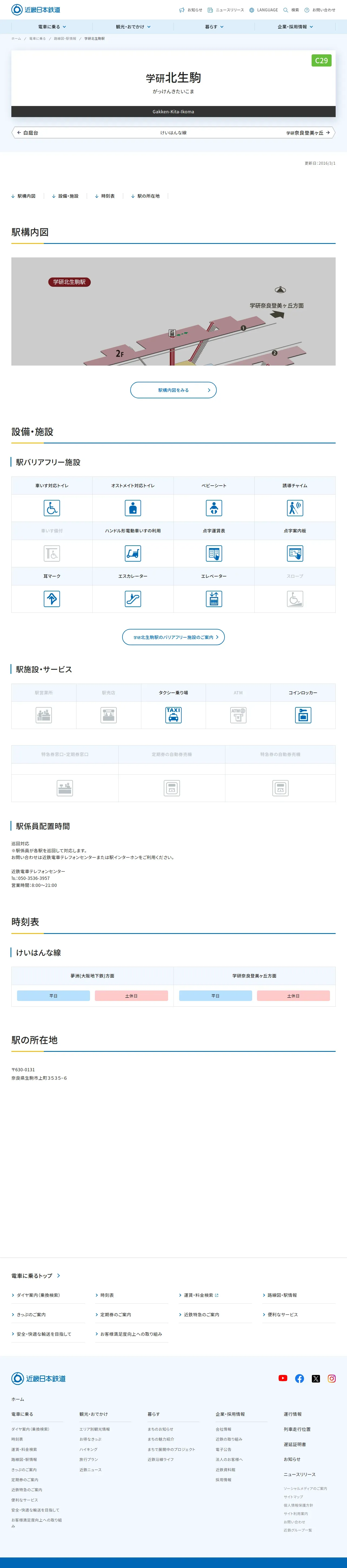Open ダイヤ案内(乗換検索) link

point(36,1295)
